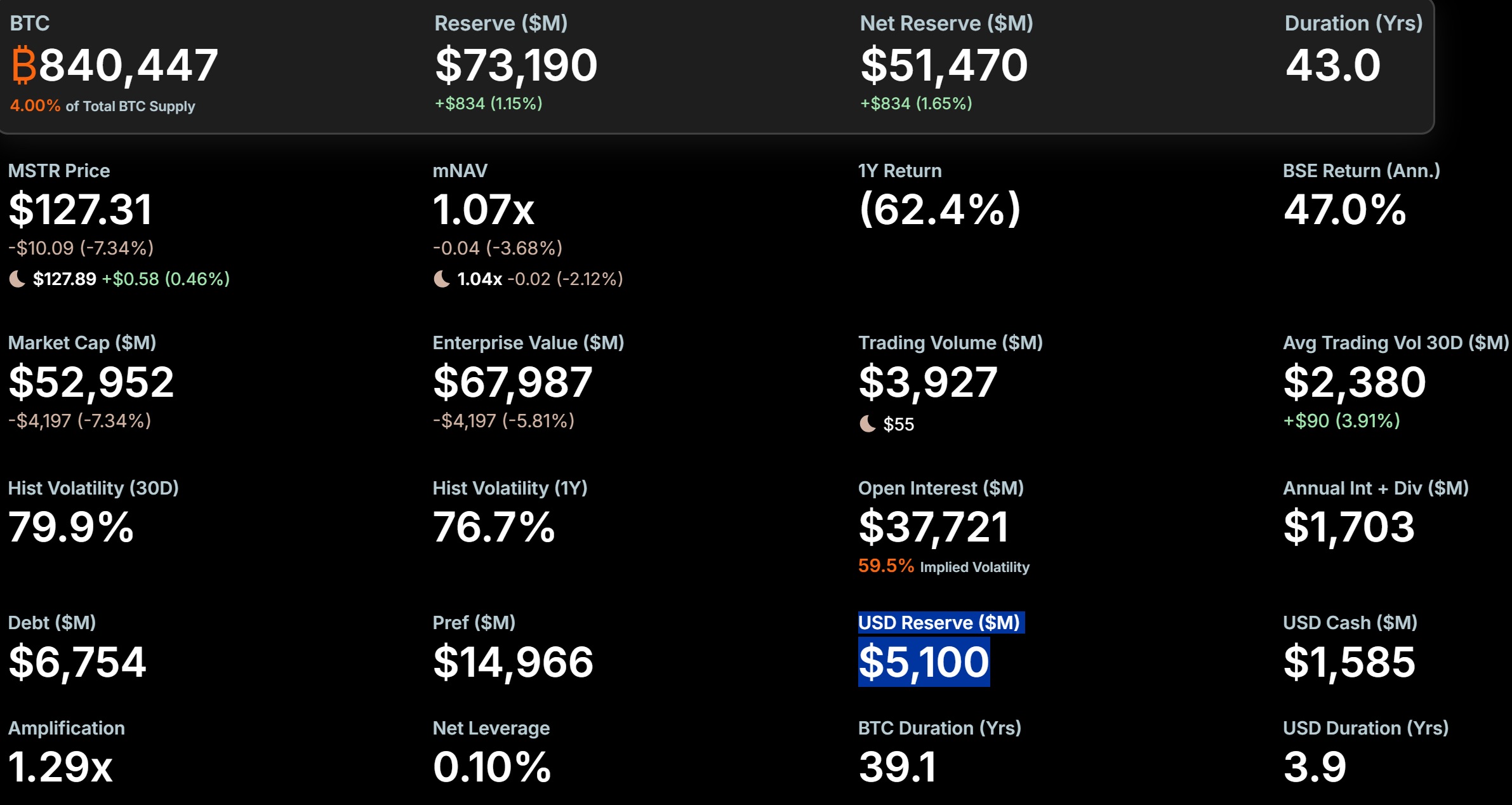Click the moon icon beside 1.04x
This screenshot has width=1512, height=805.
(x=442, y=279)
